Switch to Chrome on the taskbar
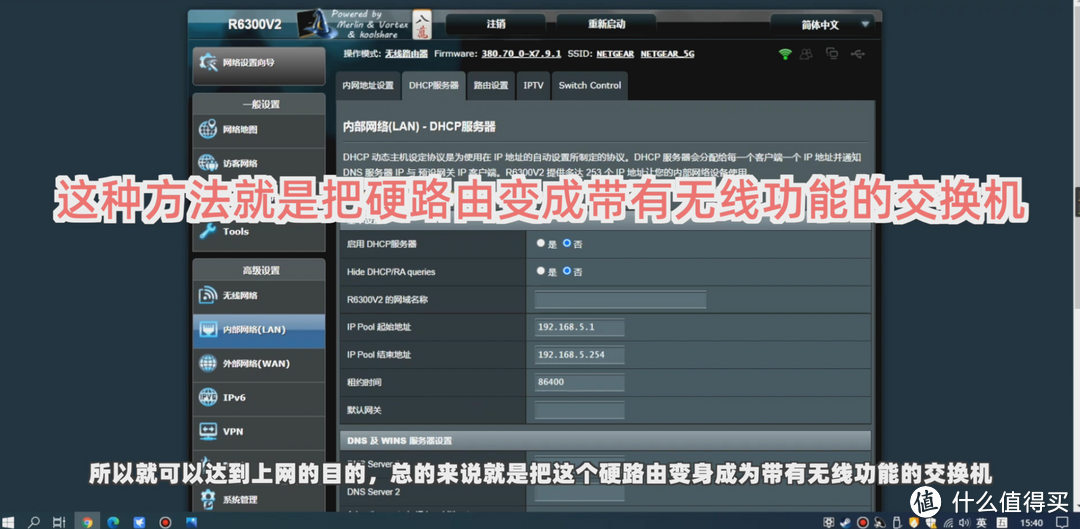 87,522
